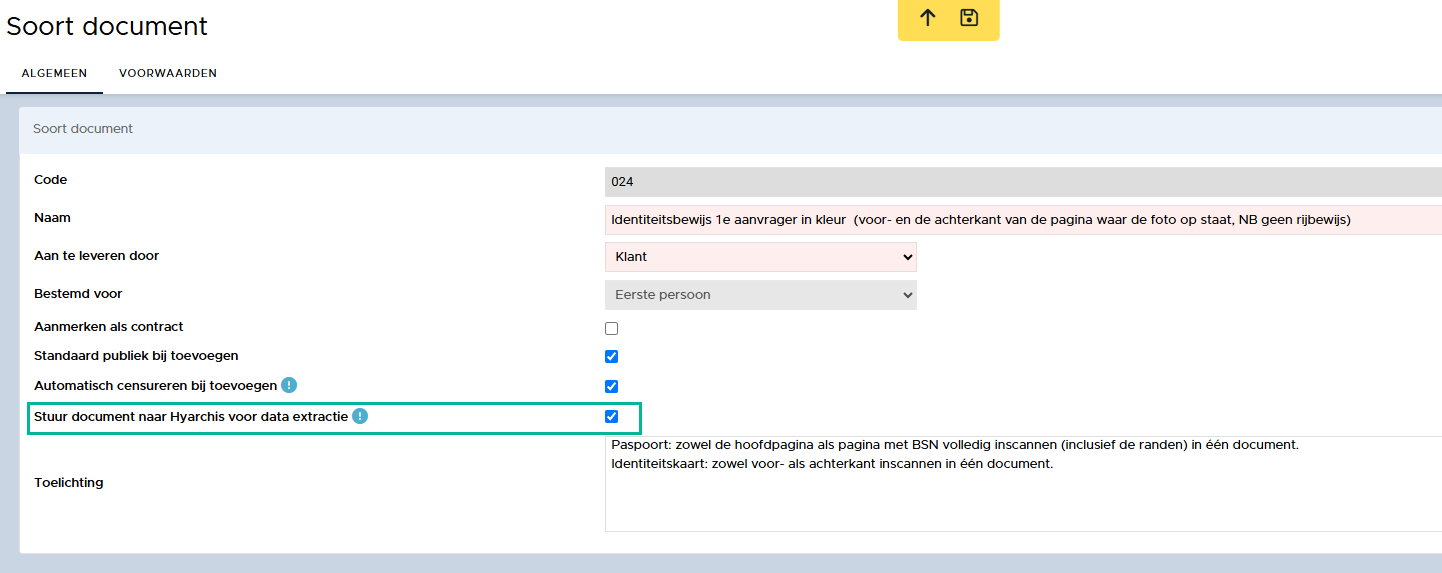Click the Code label
The width and height of the screenshot is (1442, 573).
click(x=51, y=179)
